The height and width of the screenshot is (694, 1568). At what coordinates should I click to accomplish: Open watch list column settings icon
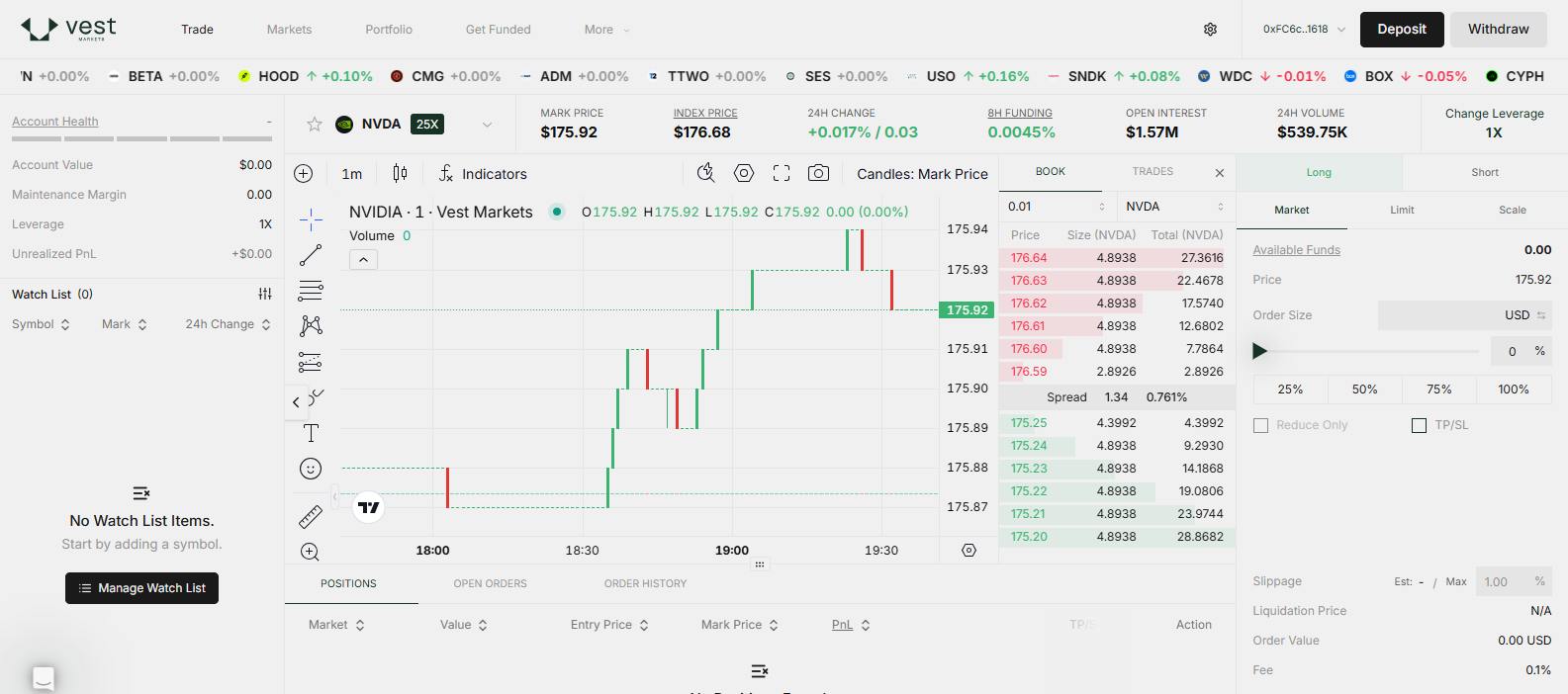(265, 294)
